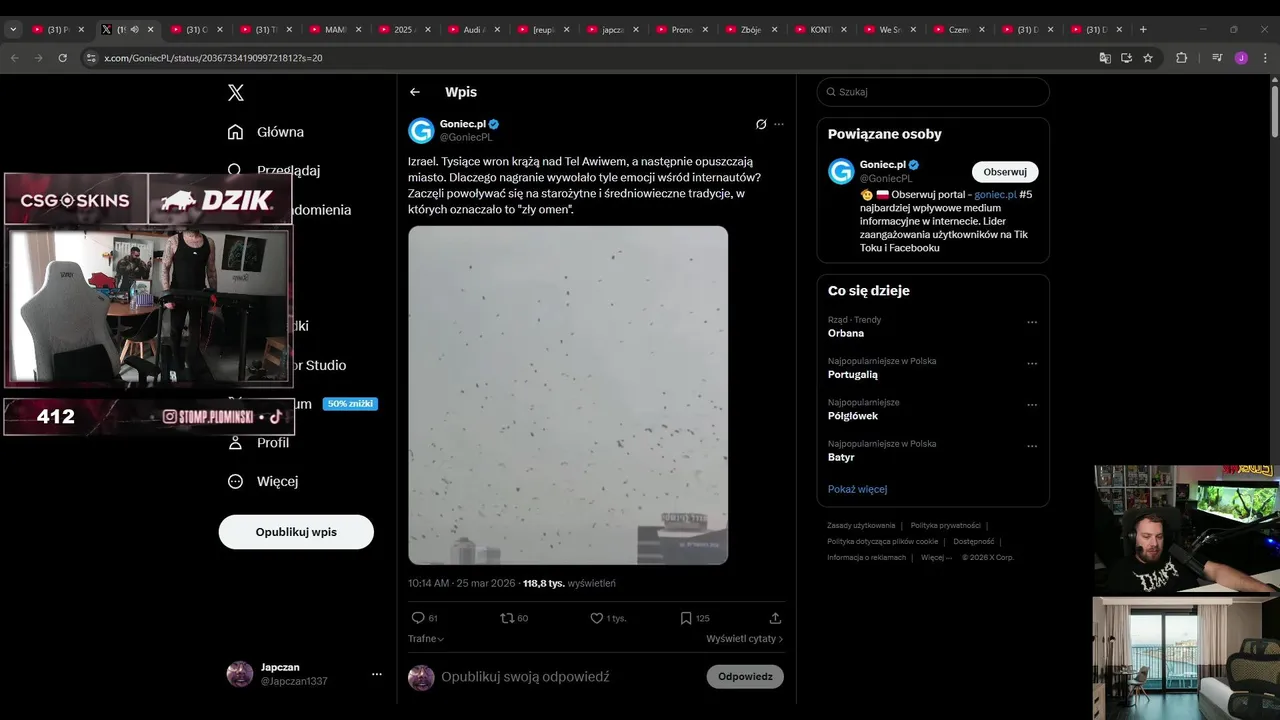
Task: Like the post via heart icon
Action: pos(596,618)
